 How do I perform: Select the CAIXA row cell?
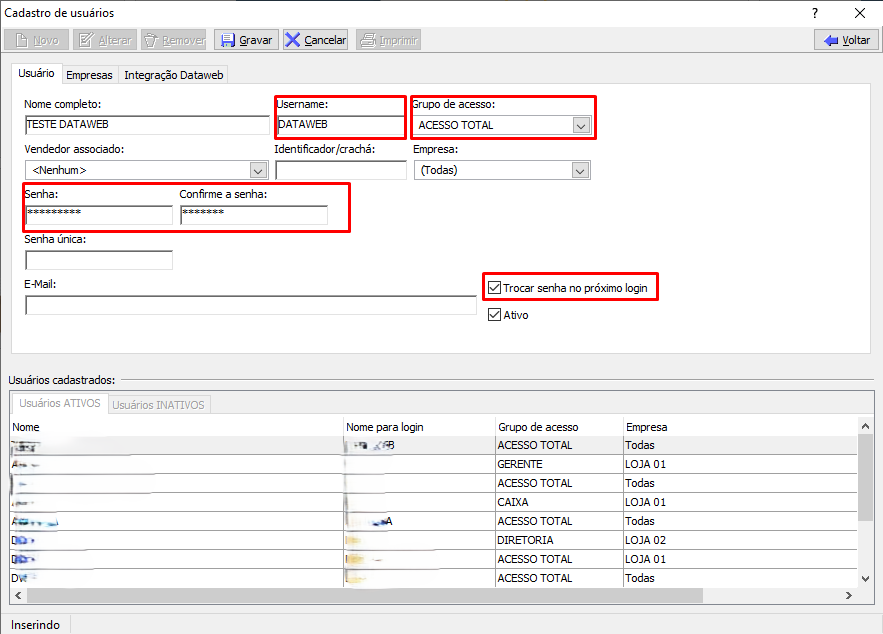click(x=559, y=502)
